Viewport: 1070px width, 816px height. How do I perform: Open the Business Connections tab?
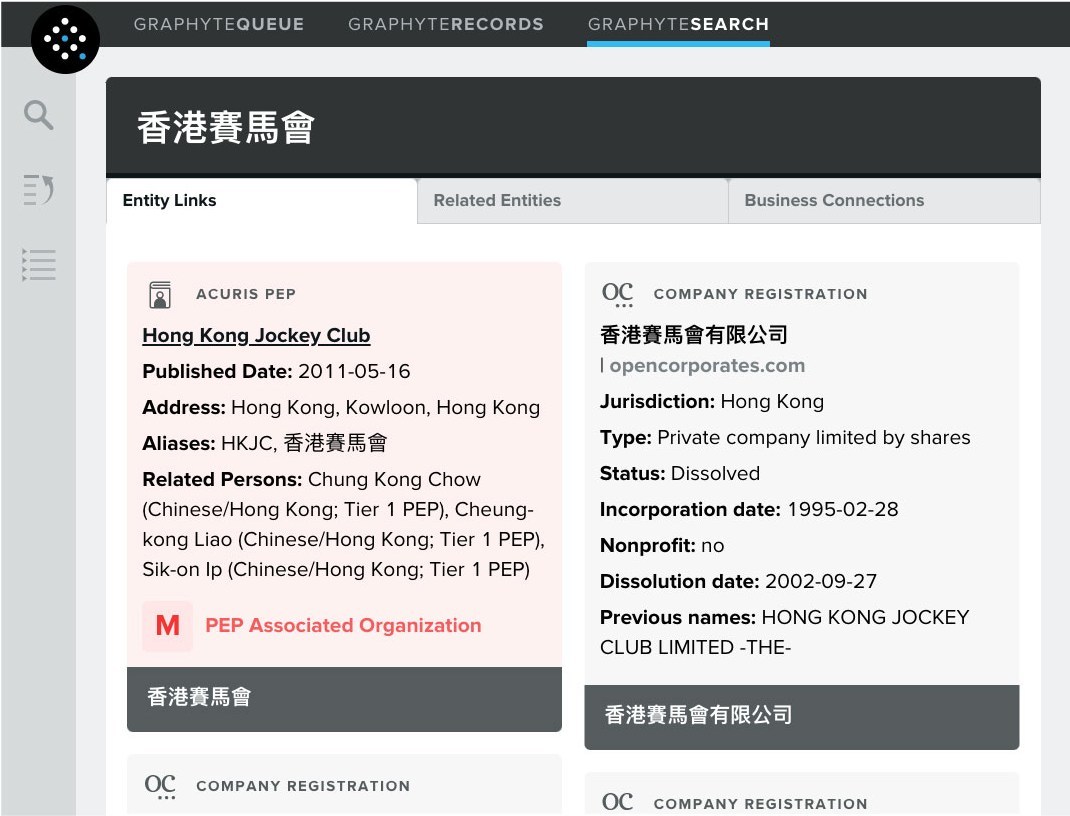[834, 201]
